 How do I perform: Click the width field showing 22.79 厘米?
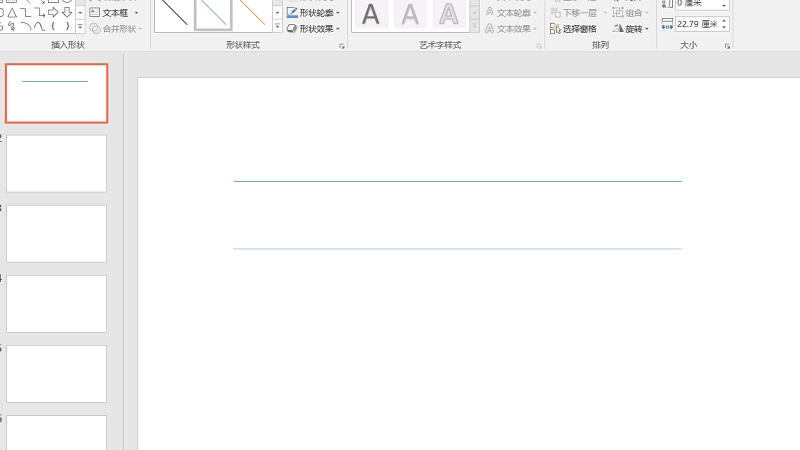696,23
